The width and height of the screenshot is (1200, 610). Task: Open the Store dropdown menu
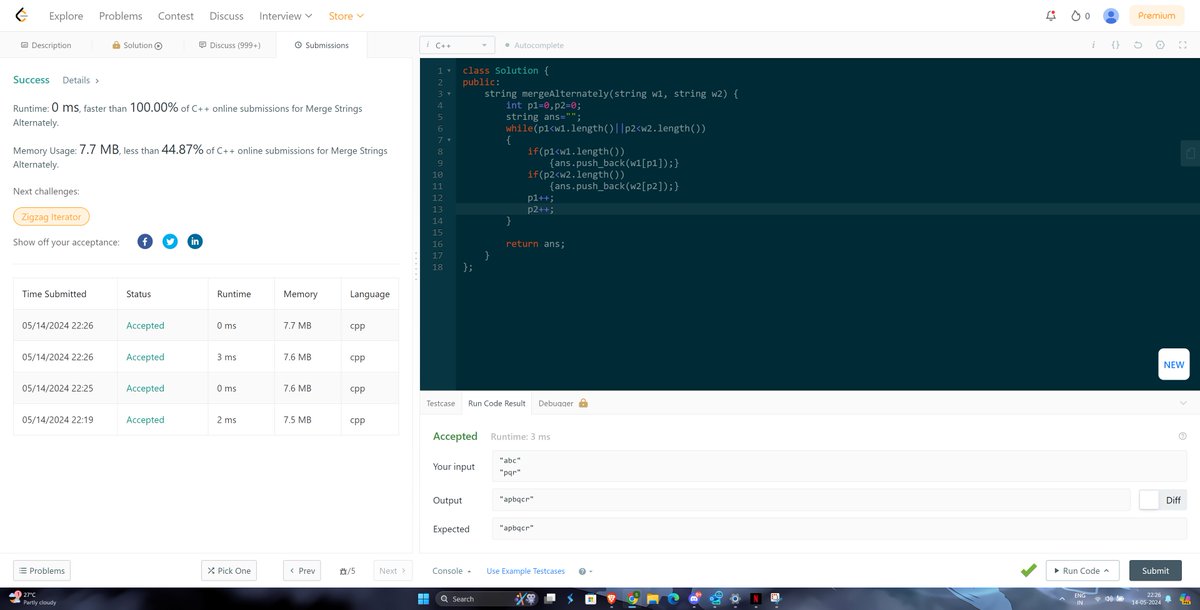(346, 16)
